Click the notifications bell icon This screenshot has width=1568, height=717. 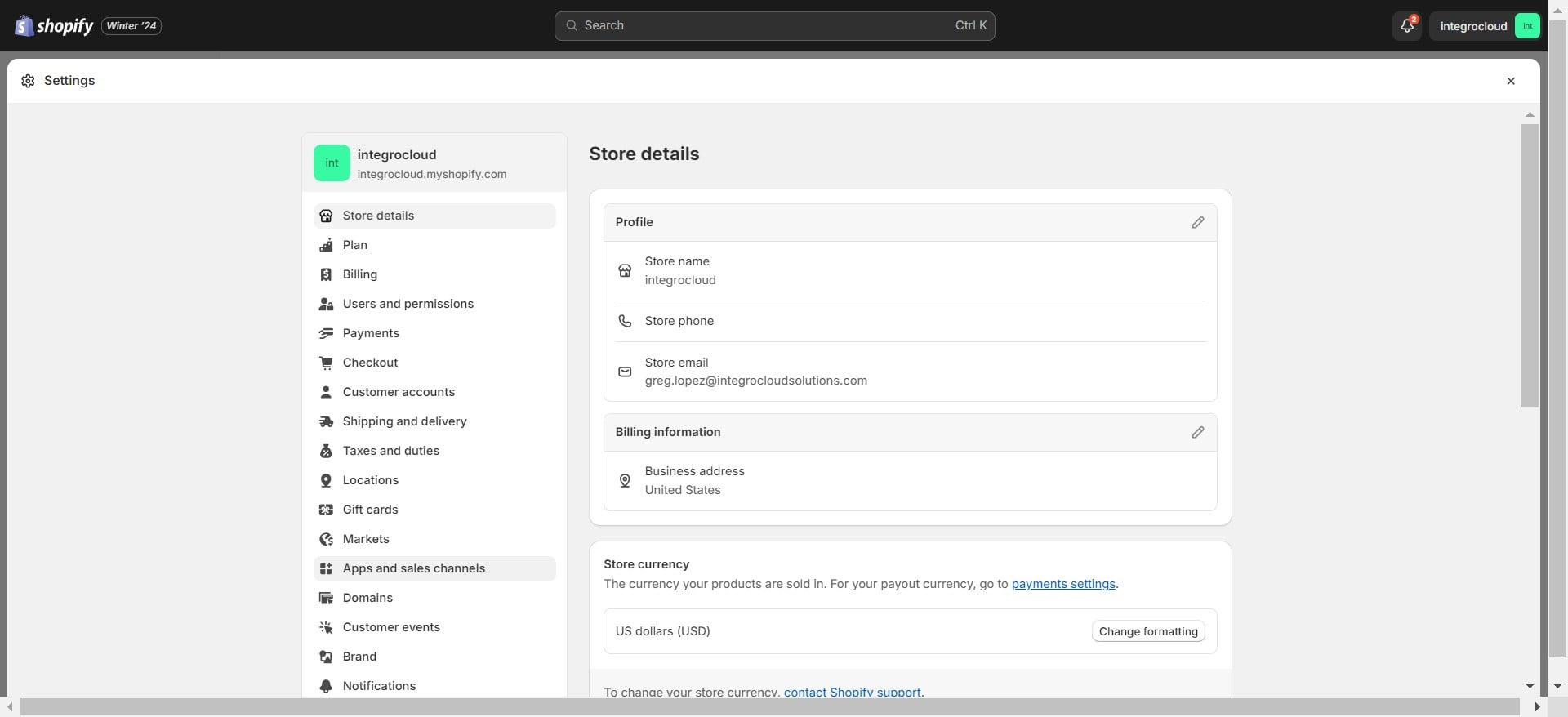pyautogui.click(x=1406, y=26)
